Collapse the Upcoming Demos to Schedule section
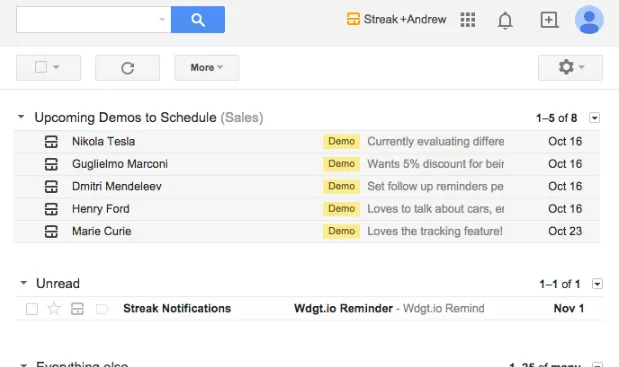 21,117
